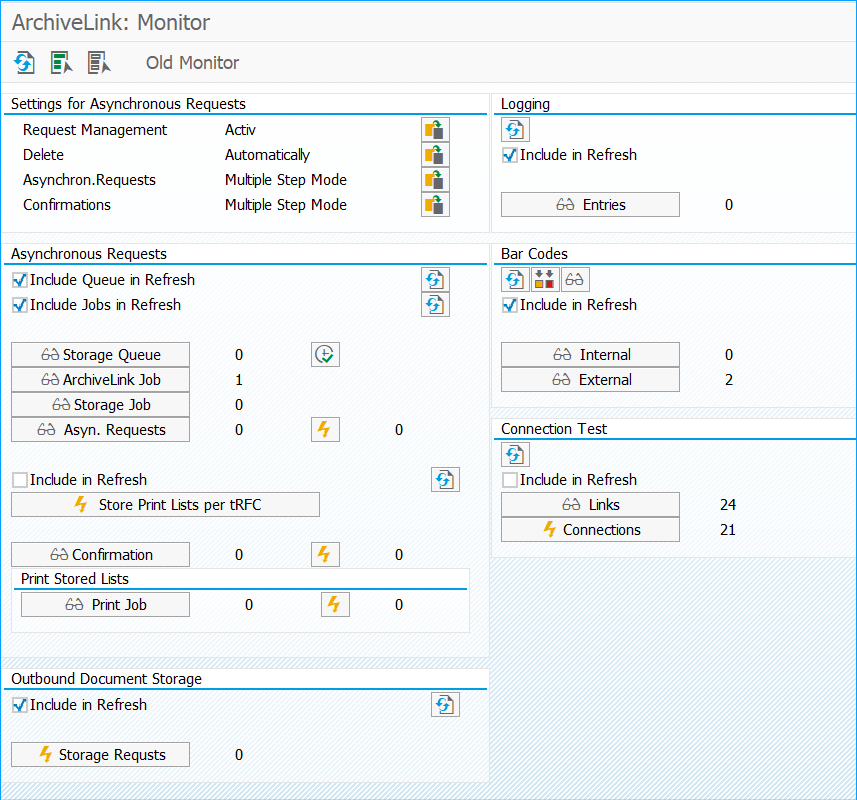Toggle Outbound Document Storage Include in Refresh
The image size is (857, 800).
pyautogui.click(x=20, y=705)
